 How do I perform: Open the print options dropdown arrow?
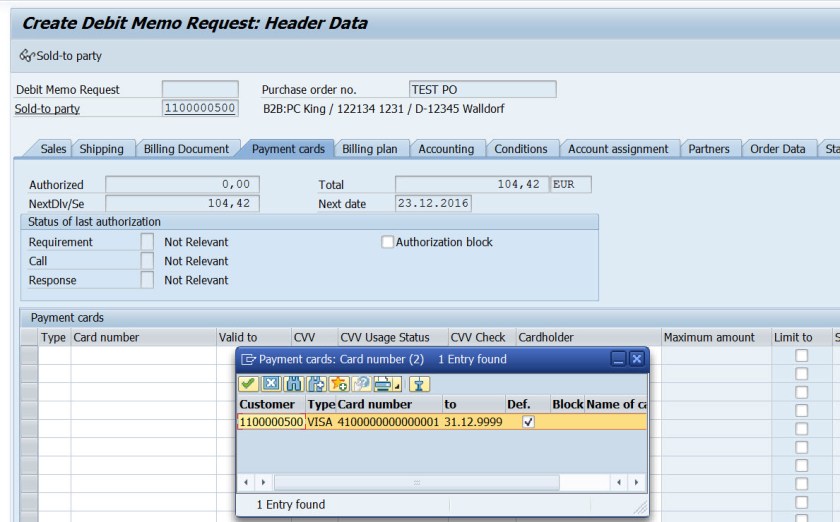coord(397,385)
